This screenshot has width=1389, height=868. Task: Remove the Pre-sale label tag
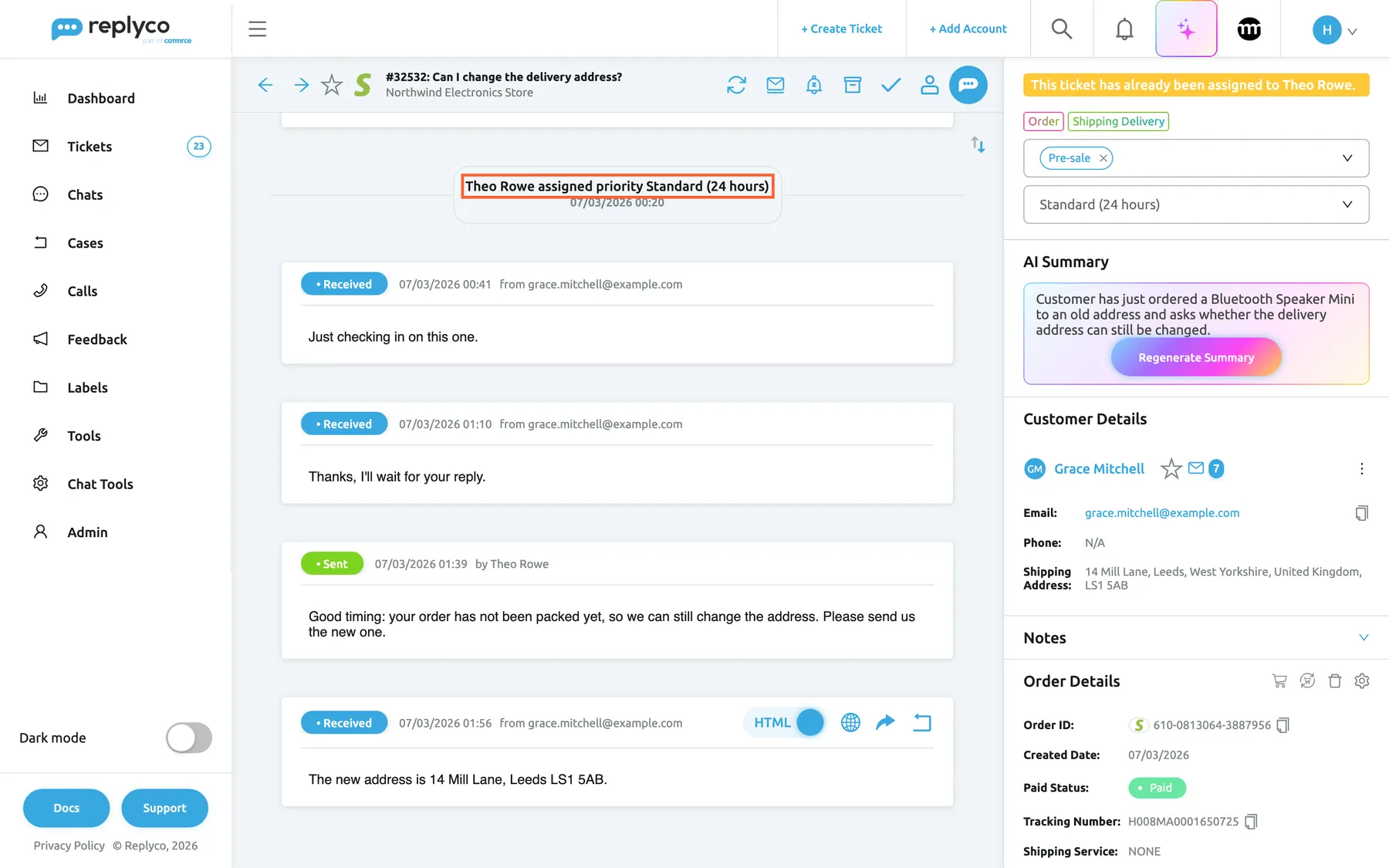[x=1103, y=158]
